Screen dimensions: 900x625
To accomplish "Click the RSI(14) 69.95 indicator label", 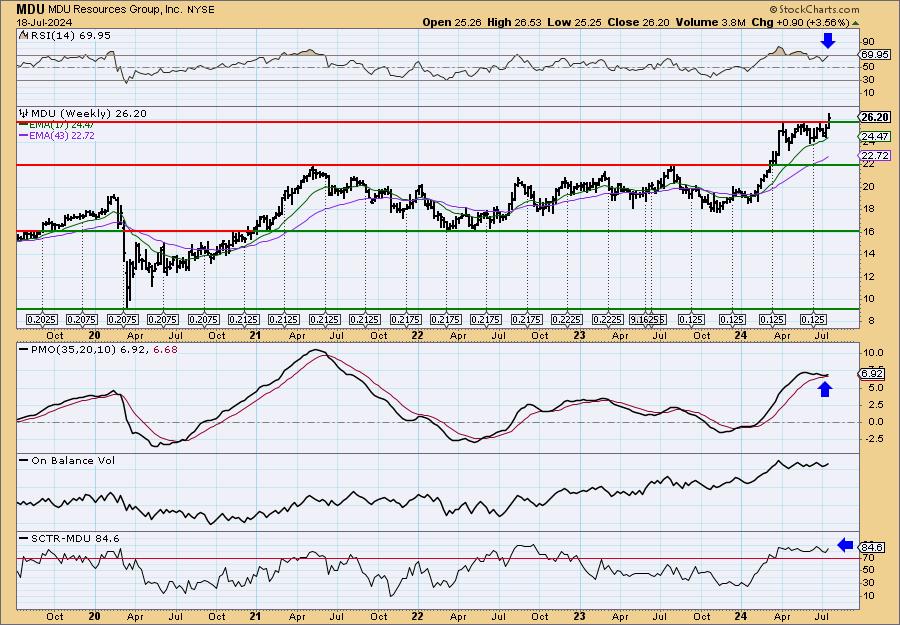I will [70, 36].
